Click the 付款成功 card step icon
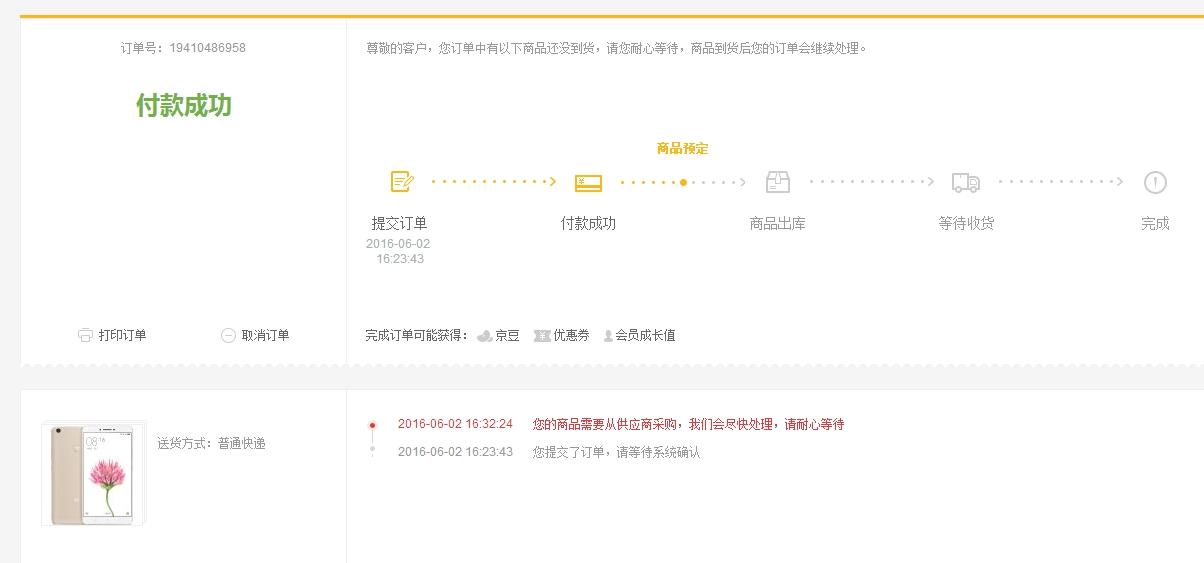This screenshot has height=563, width=1204. click(x=588, y=183)
